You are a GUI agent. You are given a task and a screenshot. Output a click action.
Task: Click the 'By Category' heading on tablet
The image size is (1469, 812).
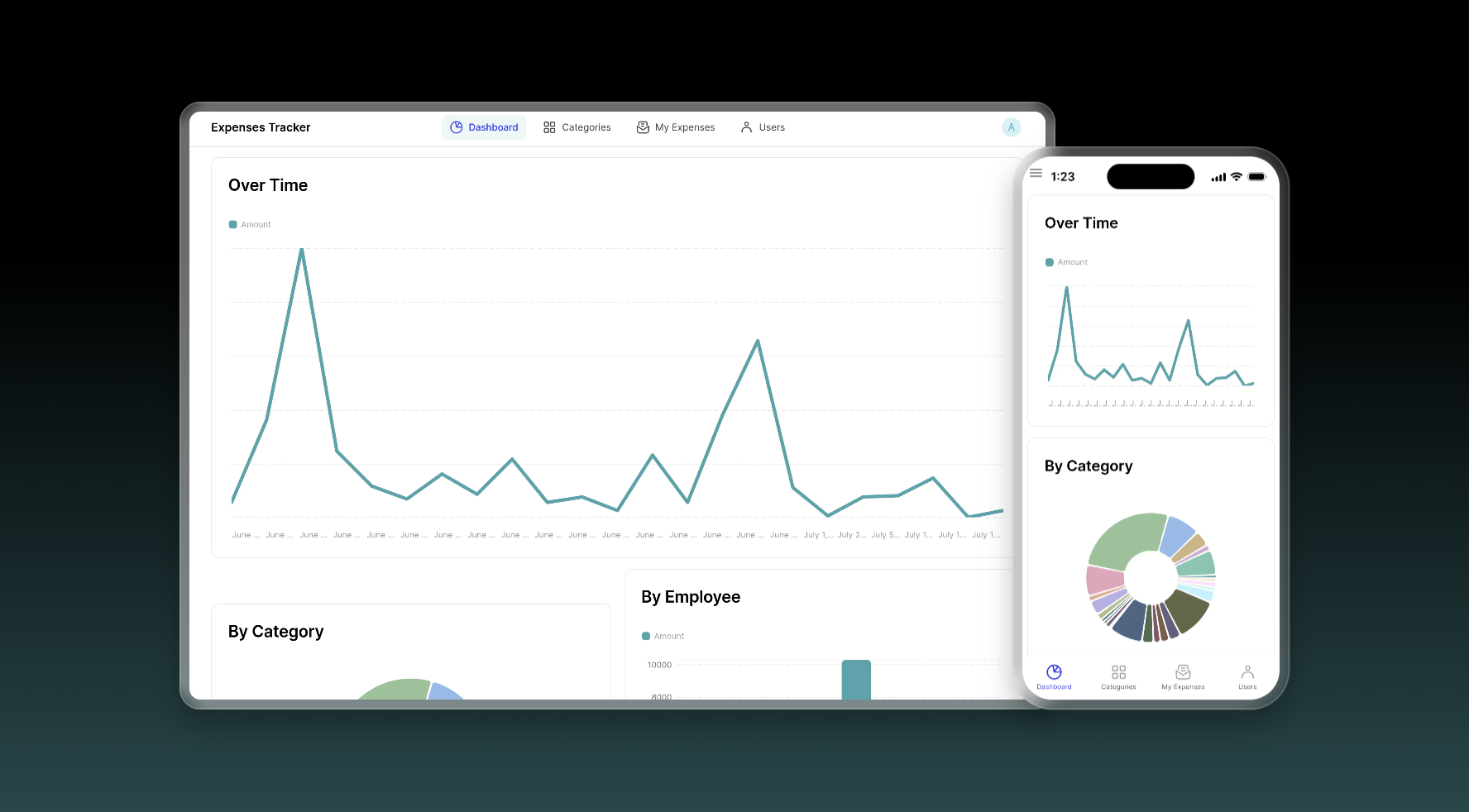(275, 632)
